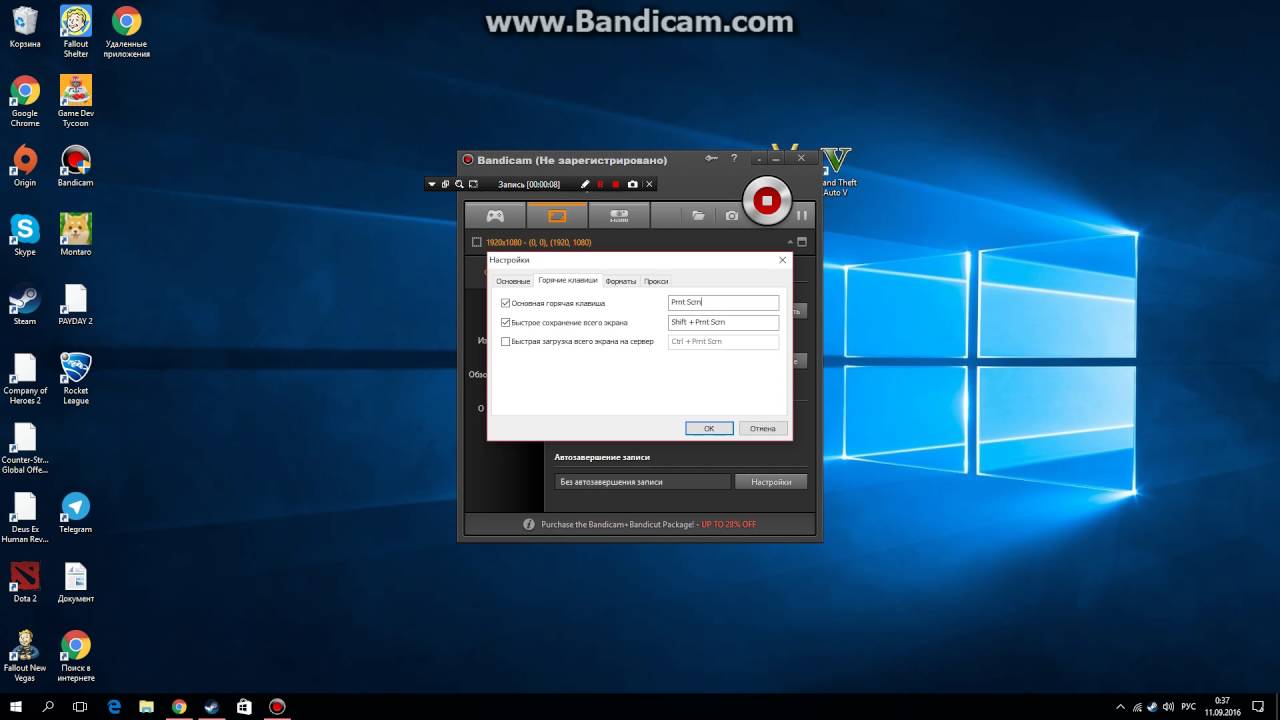This screenshot has width=1280, height=720.
Task: Select Удаленные приложения Chrome desktop icon
Action: (x=126, y=30)
